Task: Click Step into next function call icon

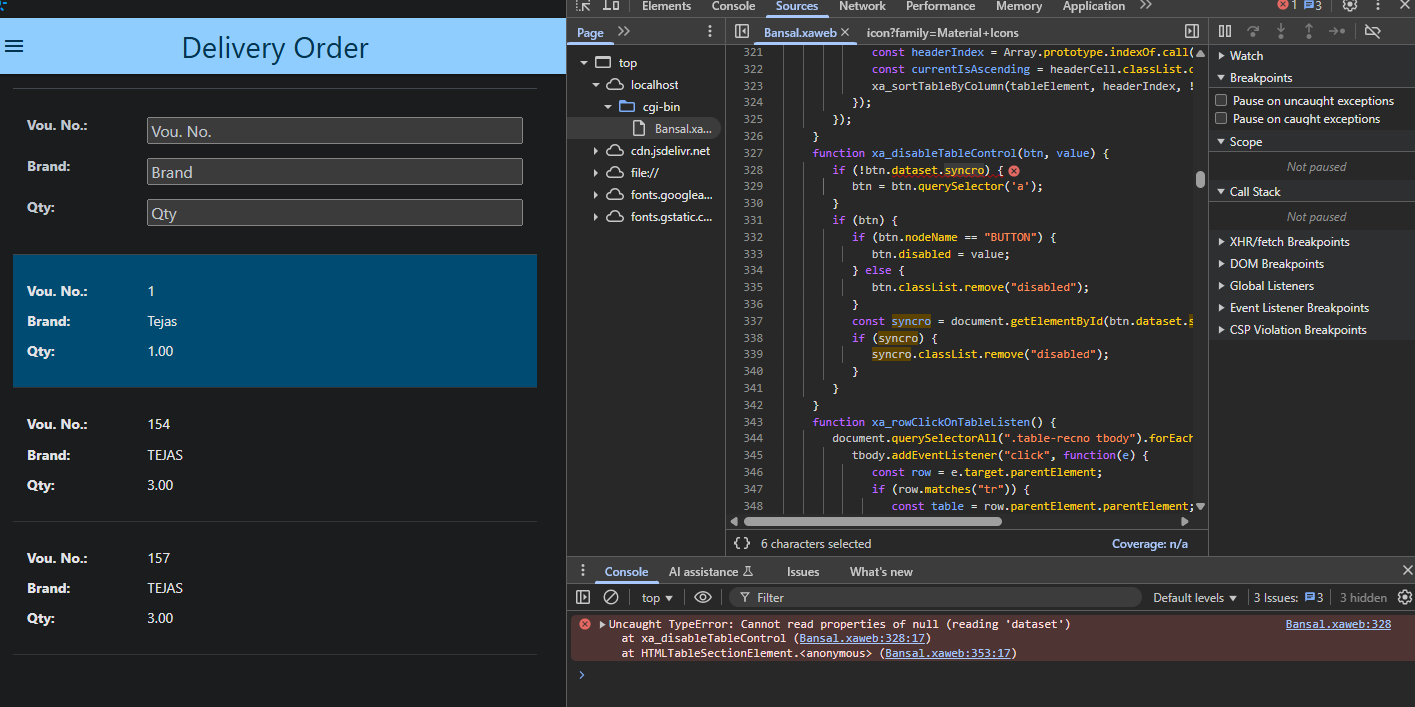Action: pos(1281,32)
